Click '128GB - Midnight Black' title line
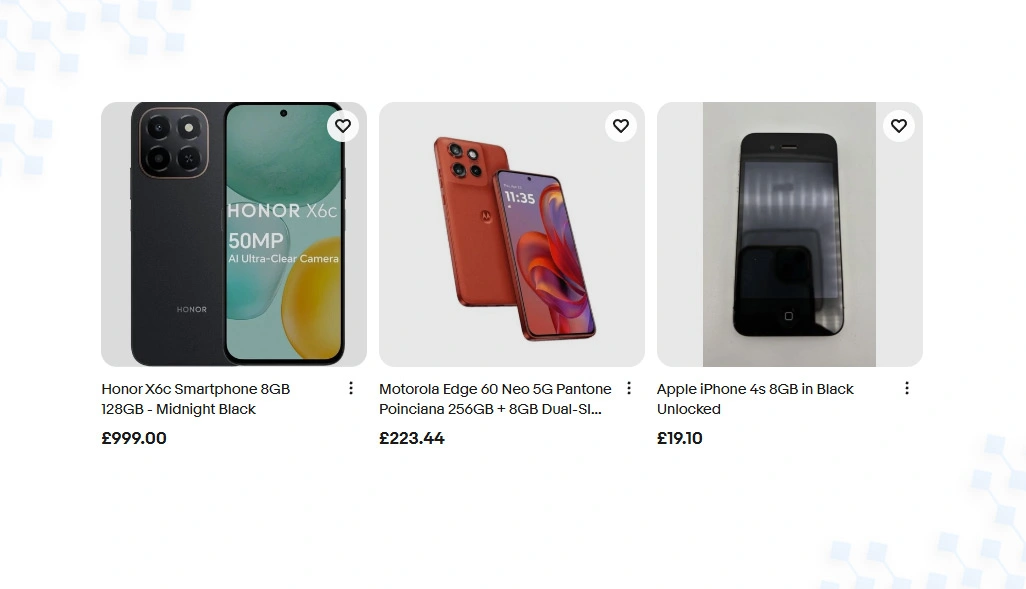The width and height of the screenshot is (1026, 589). [179, 409]
